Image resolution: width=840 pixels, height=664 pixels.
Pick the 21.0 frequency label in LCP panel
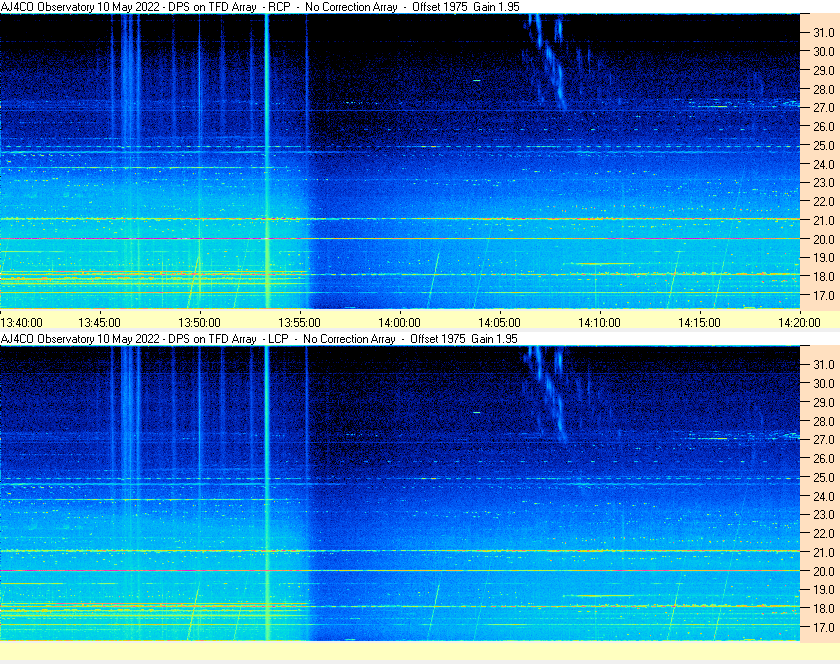[x=824, y=553]
